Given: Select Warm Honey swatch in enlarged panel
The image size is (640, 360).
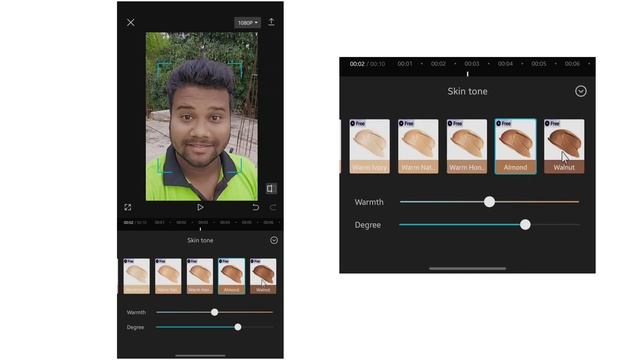Looking at the screenshot, I should (x=467, y=147).
